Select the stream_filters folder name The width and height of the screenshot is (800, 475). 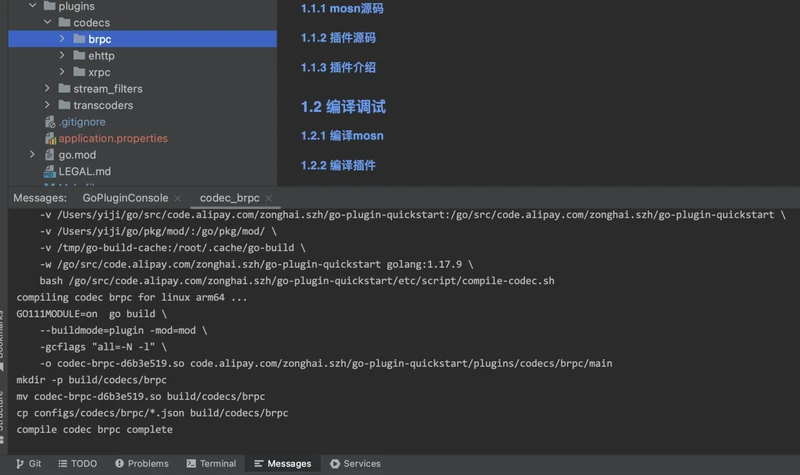pos(108,89)
